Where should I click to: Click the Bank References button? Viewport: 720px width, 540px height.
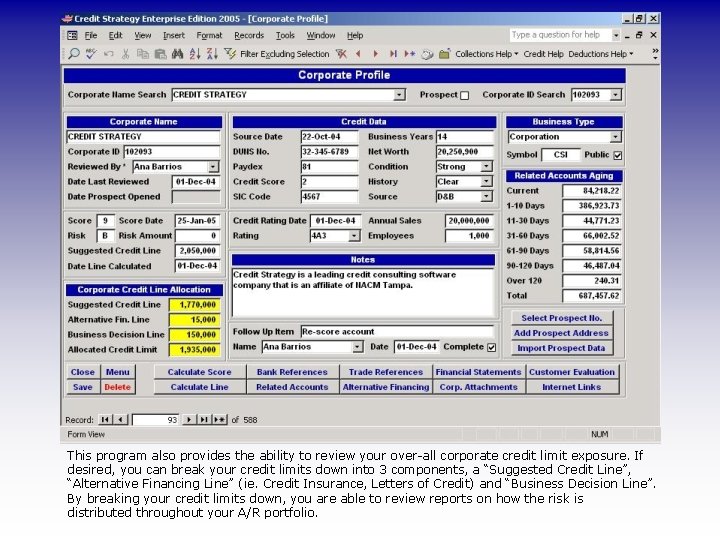point(292,372)
